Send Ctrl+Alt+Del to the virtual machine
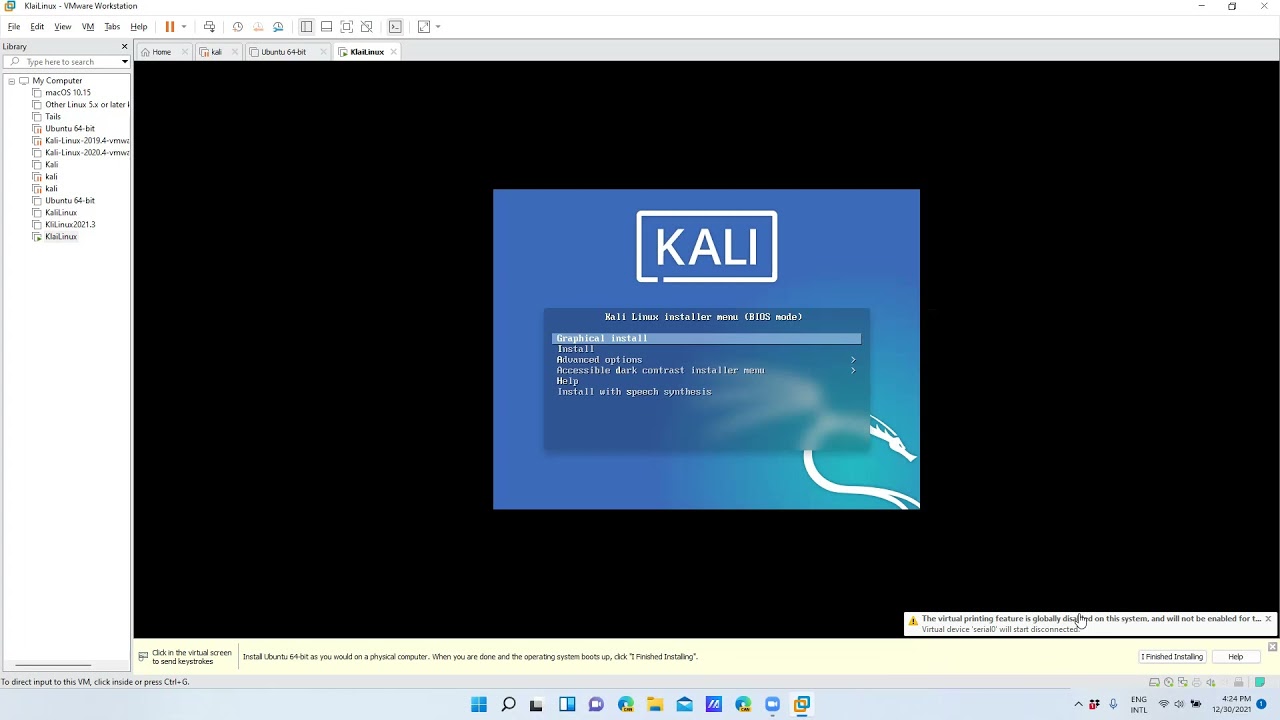This screenshot has width=1280, height=720. 209,26
